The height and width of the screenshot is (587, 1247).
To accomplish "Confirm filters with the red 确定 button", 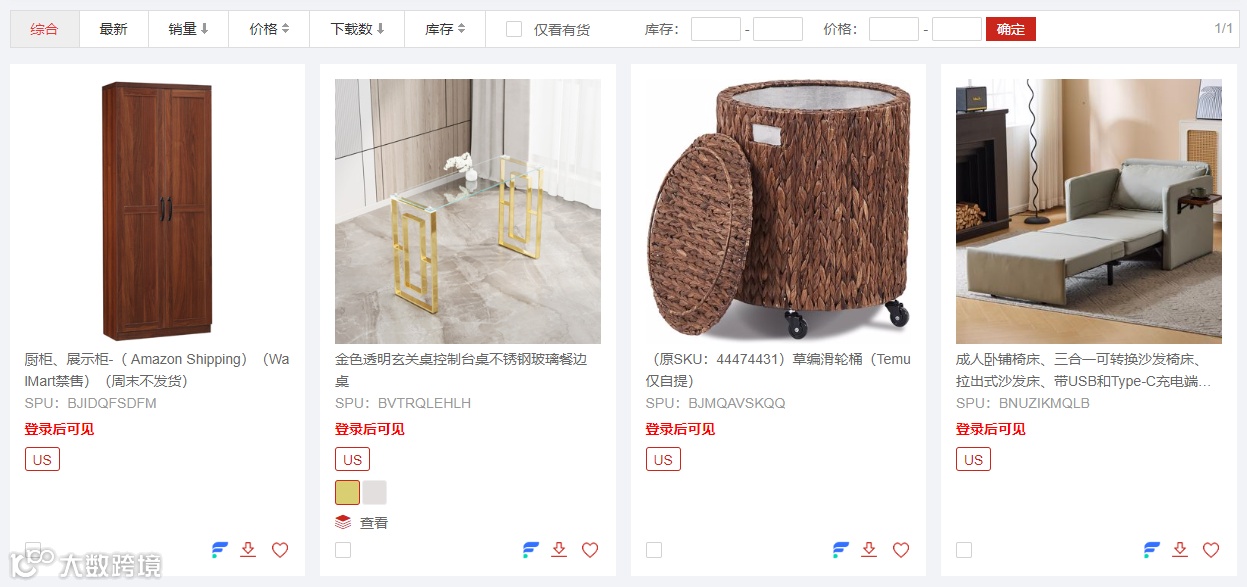I will point(1011,29).
